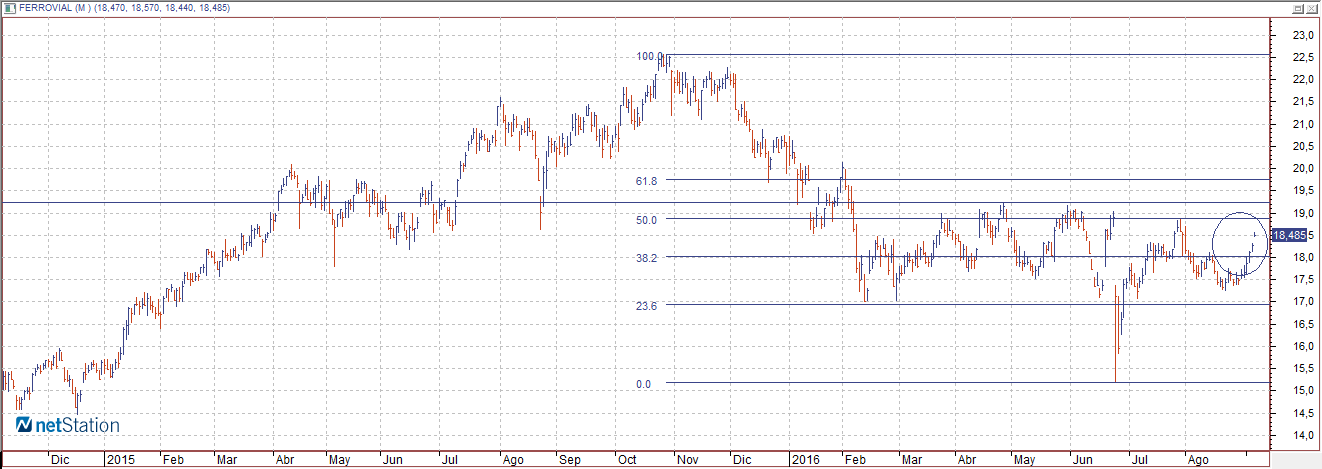The width and height of the screenshot is (1322, 469).
Task: Click the Sep month label on time axis
Action: point(569,461)
